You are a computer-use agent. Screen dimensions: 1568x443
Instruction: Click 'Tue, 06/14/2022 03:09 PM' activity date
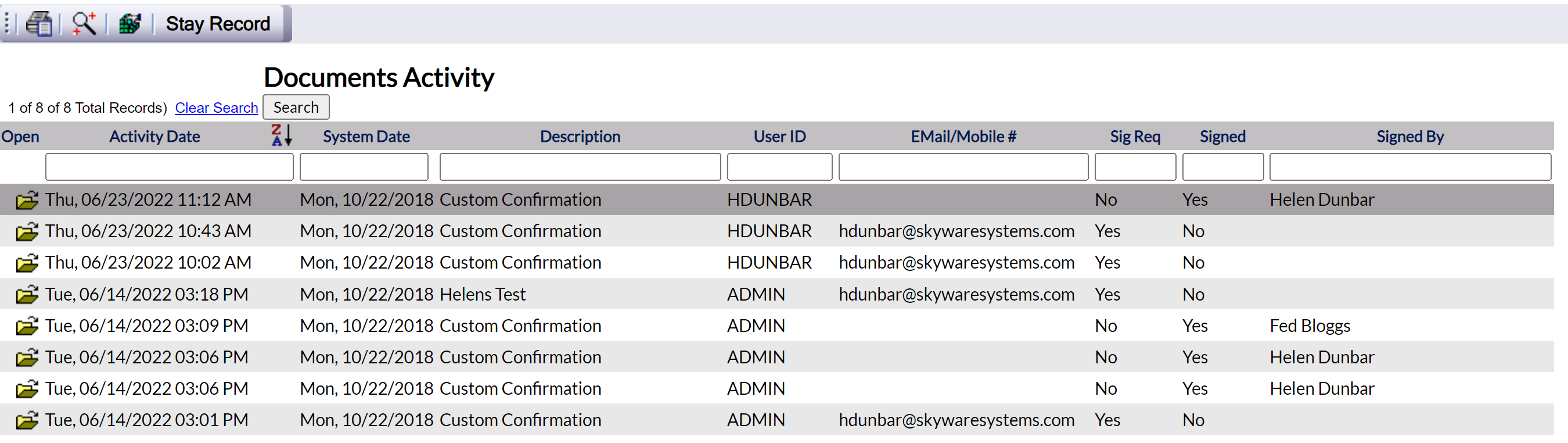click(147, 326)
